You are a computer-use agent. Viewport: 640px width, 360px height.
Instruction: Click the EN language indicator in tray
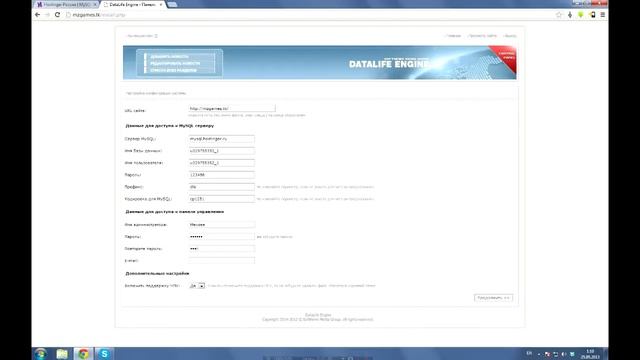coord(529,353)
